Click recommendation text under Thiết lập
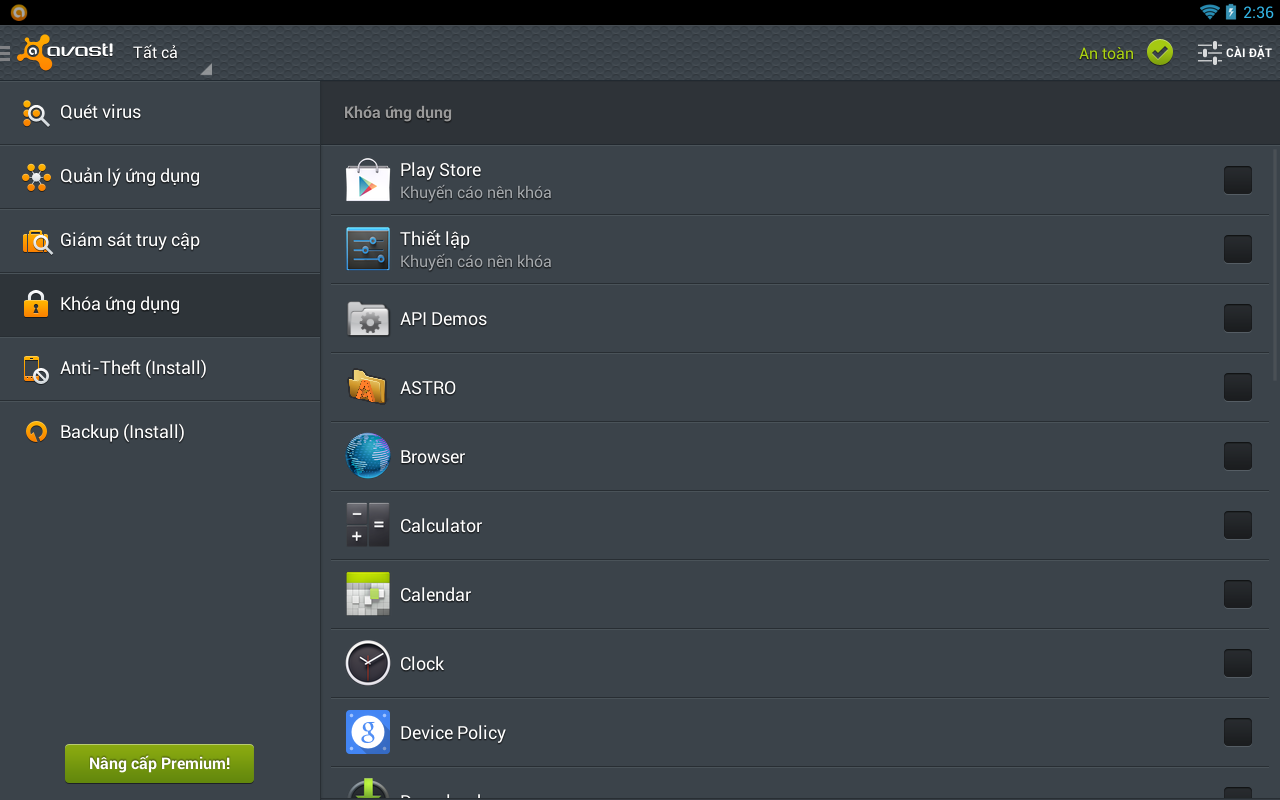Image resolution: width=1280 pixels, height=800 pixels. (x=476, y=261)
